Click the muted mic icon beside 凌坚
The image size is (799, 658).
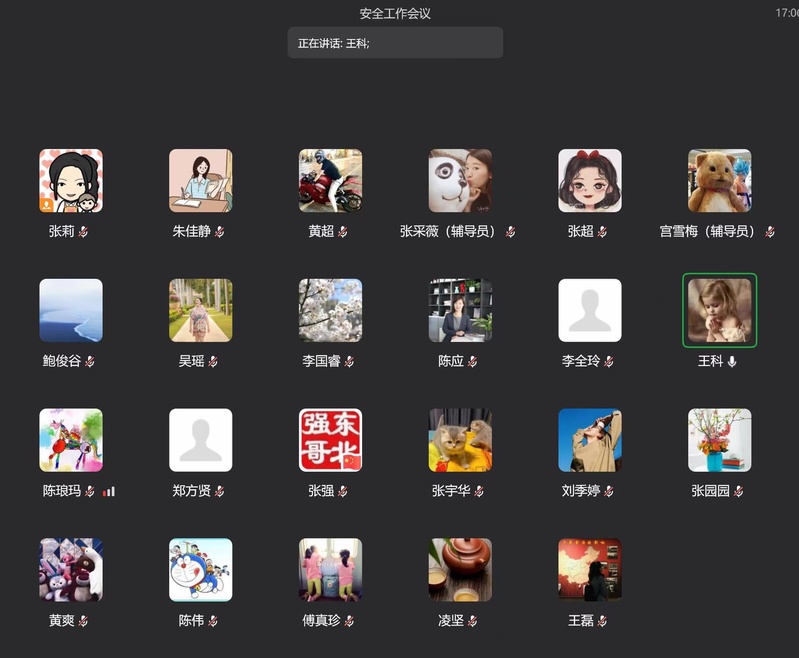tap(473, 622)
